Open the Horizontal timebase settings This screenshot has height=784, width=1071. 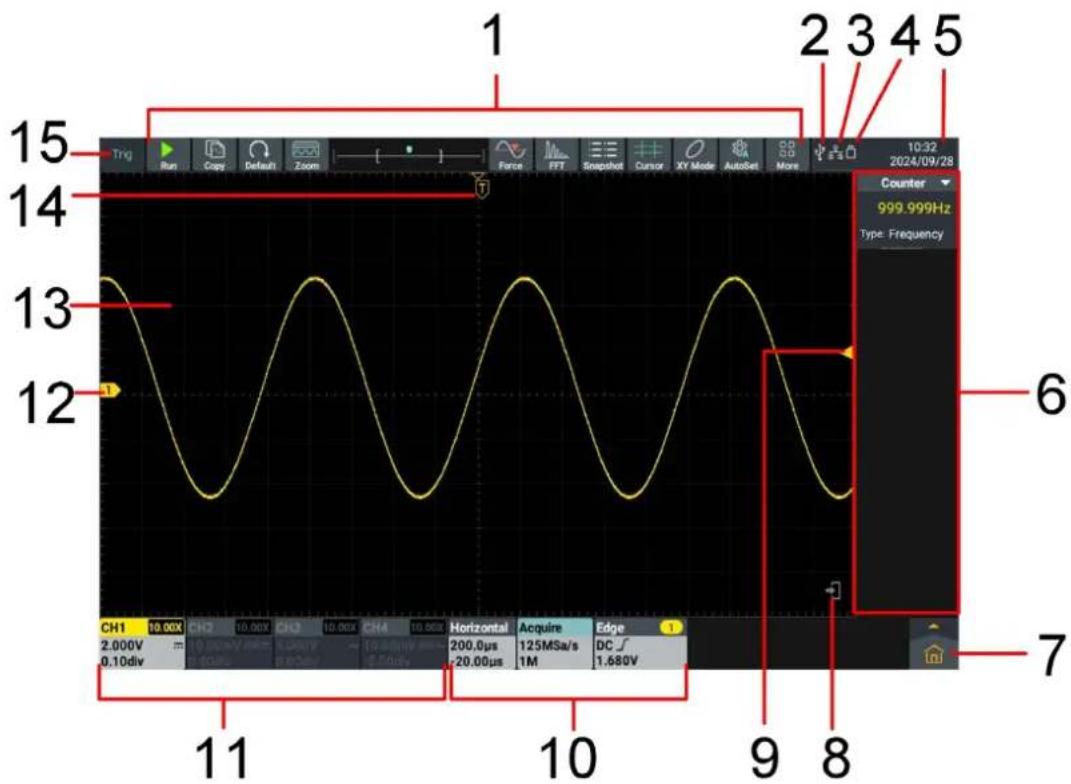(x=482, y=645)
